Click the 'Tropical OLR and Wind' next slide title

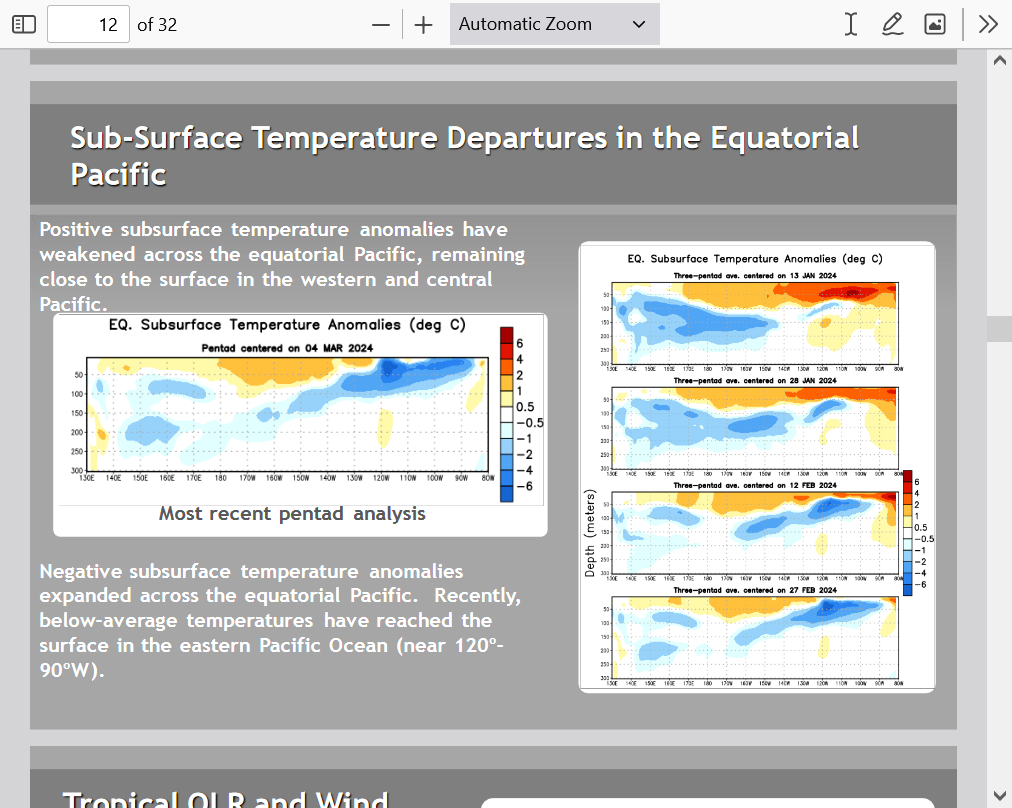click(225, 799)
